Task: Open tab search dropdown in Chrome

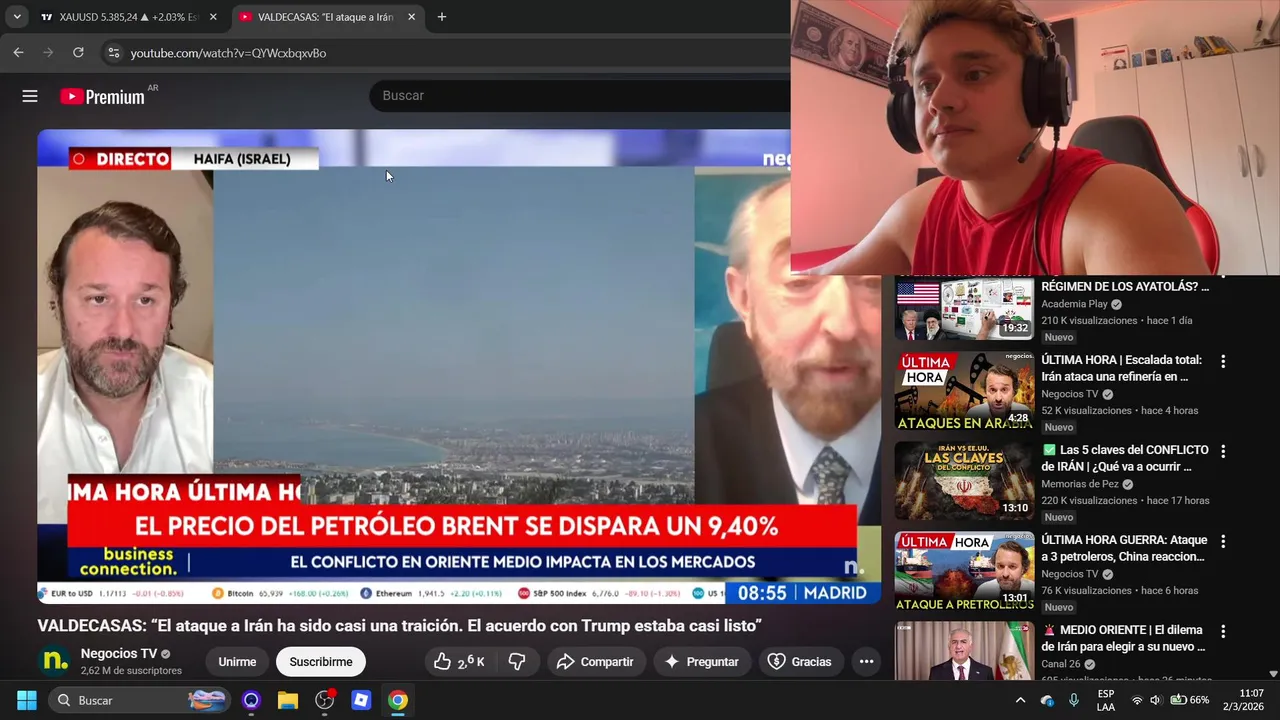Action: (17, 17)
